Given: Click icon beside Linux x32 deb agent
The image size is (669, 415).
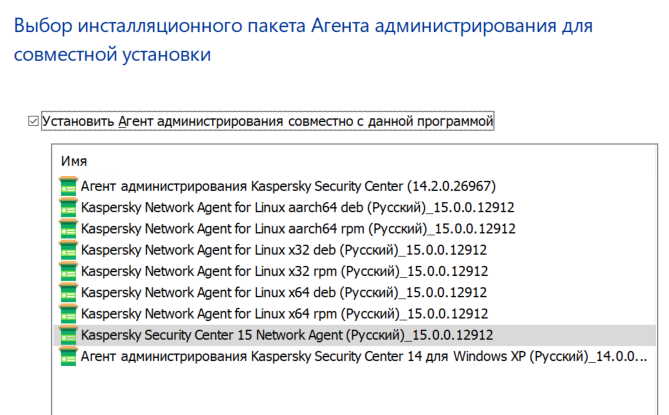Looking at the screenshot, I should (x=68, y=250).
